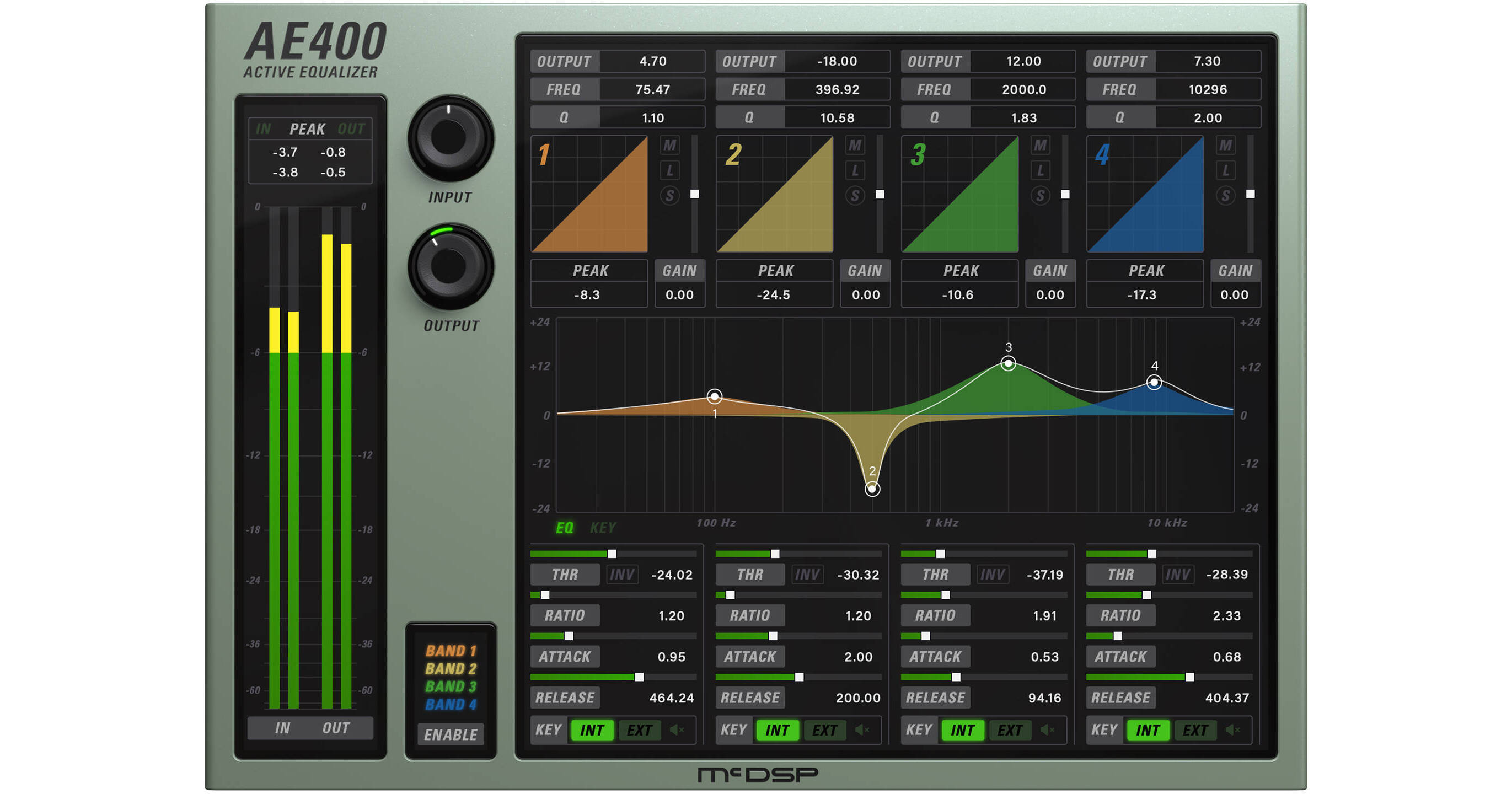The height and width of the screenshot is (794, 1512).
Task: Enable BAND 1 in band list
Action: click(451, 651)
